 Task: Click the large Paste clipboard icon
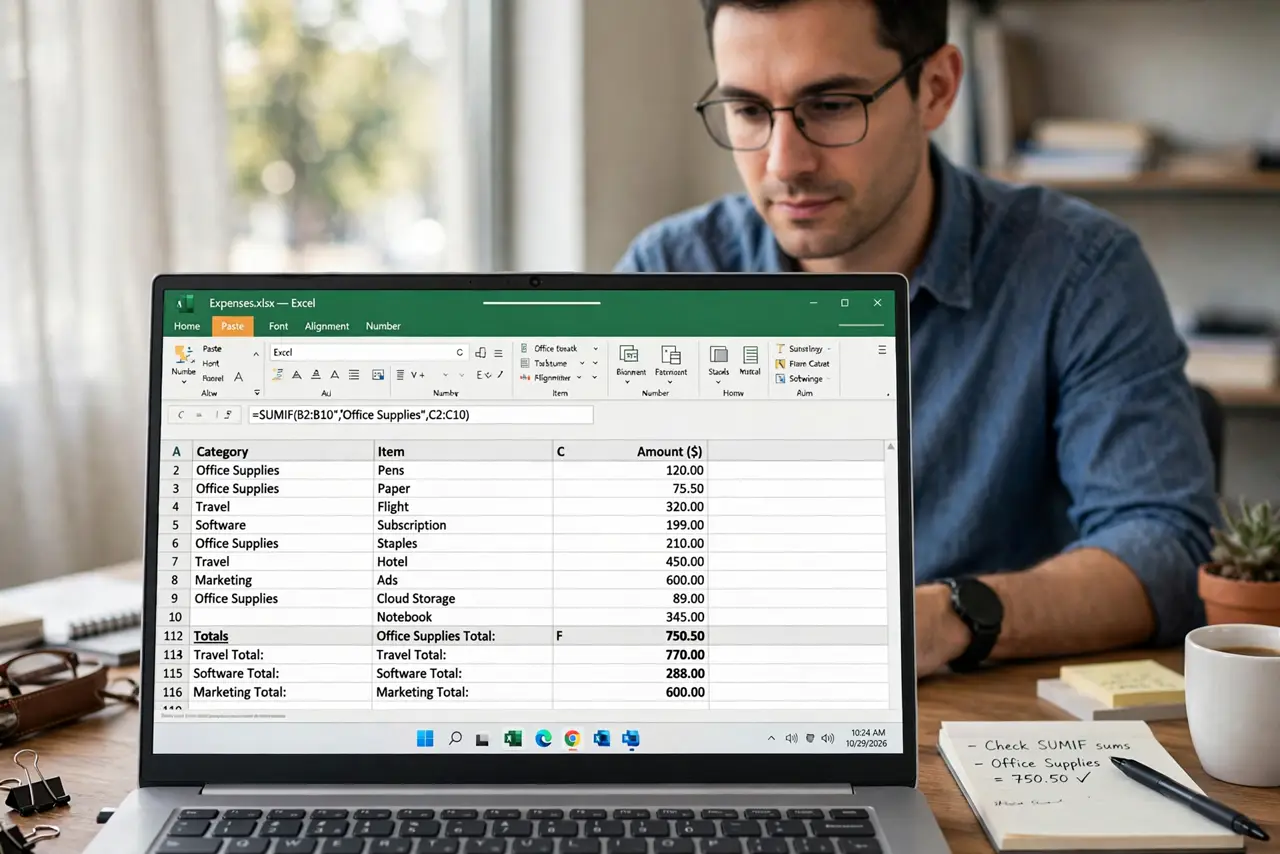coord(183,353)
